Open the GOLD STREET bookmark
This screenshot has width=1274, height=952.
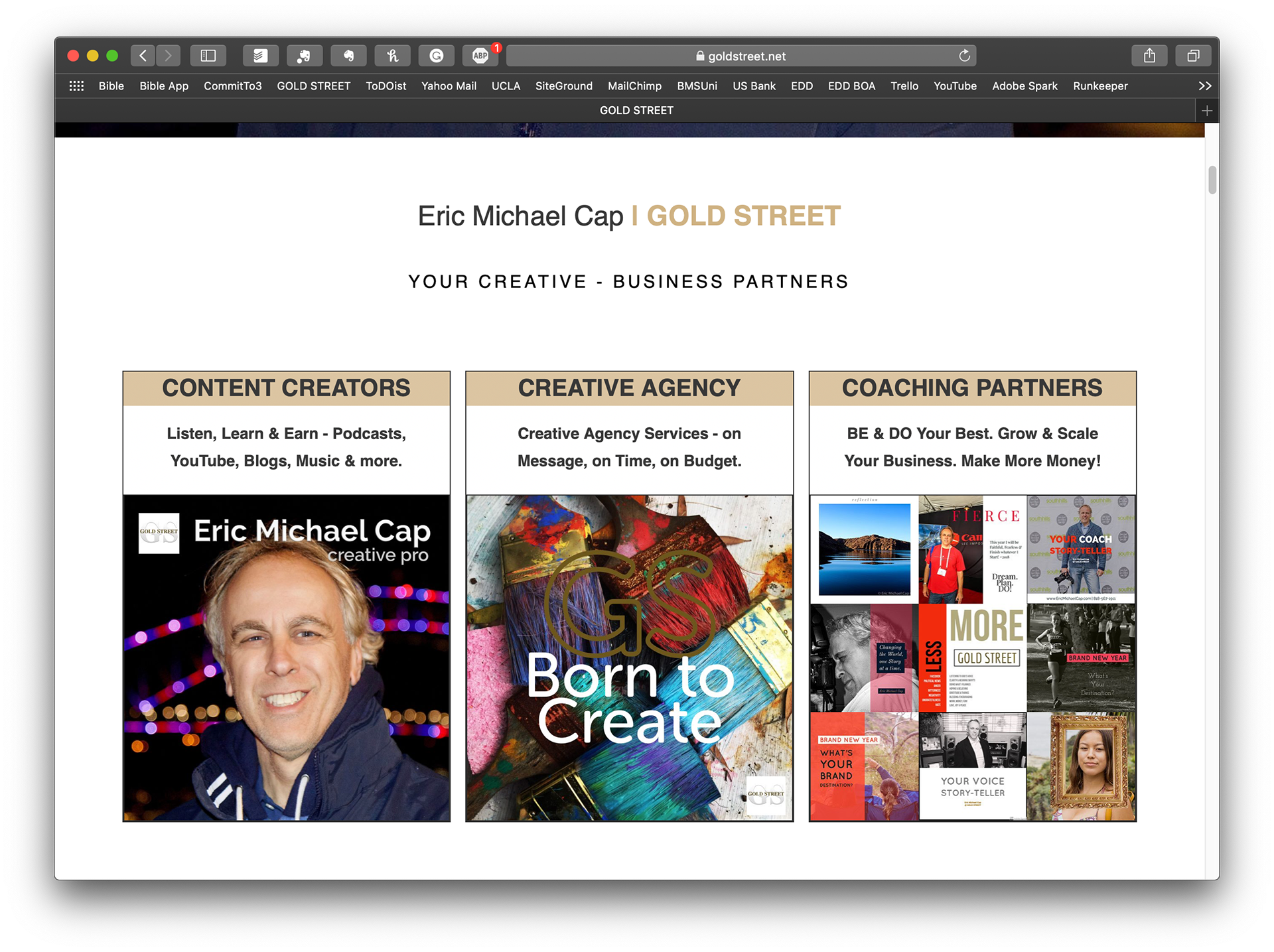coord(314,86)
